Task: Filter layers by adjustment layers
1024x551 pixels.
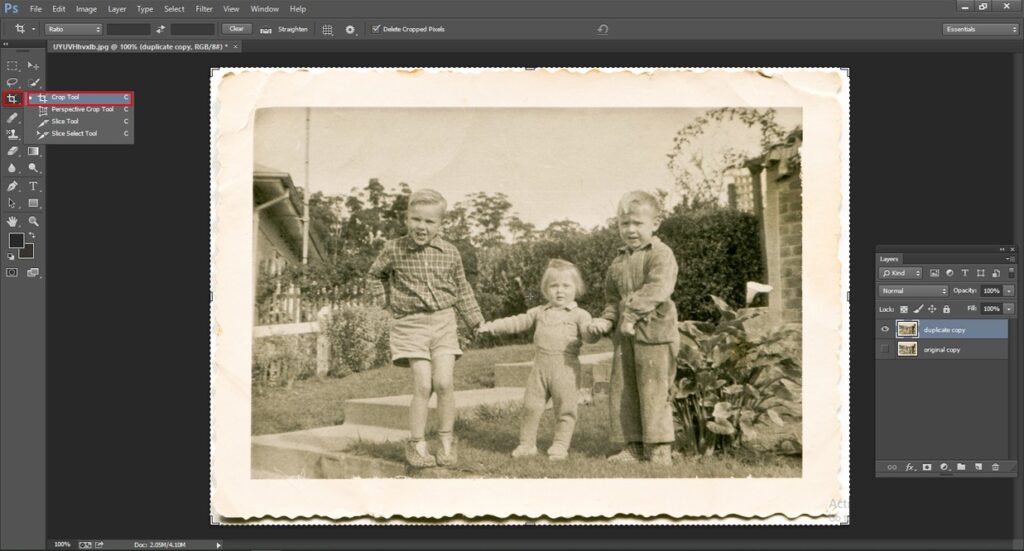Action: pyautogui.click(x=950, y=273)
